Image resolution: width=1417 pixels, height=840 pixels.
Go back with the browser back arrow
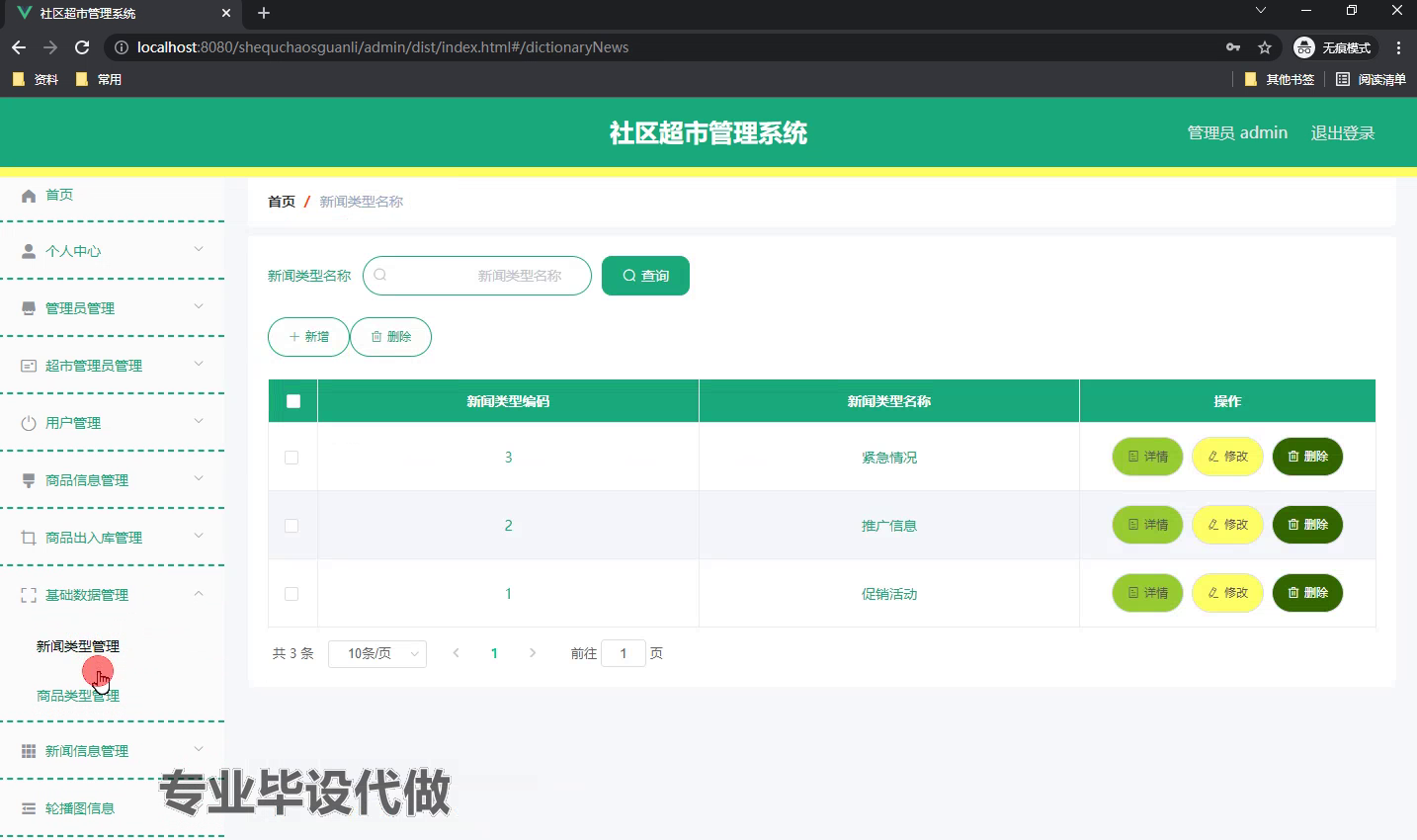point(19,47)
